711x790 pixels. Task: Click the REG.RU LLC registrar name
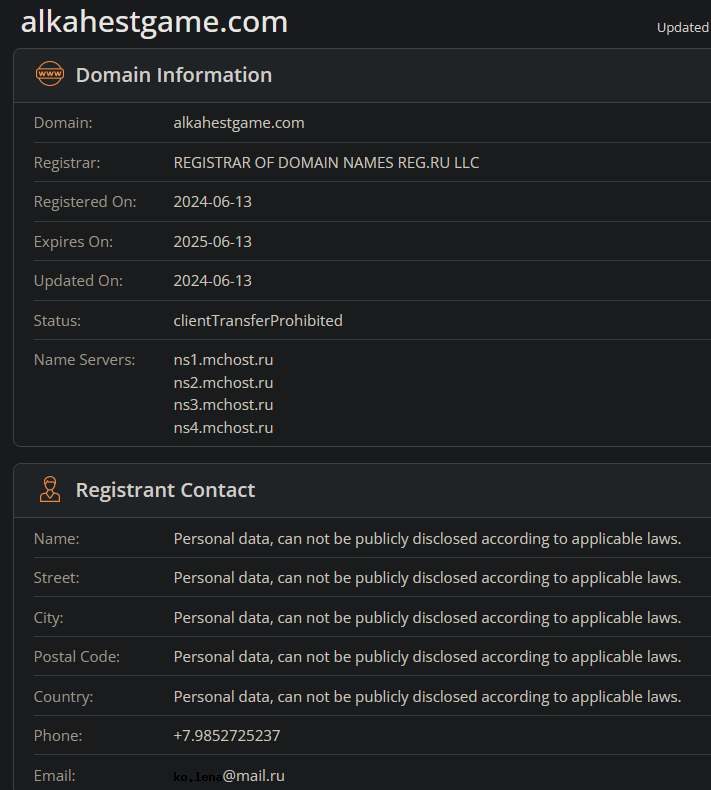coord(326,162)
